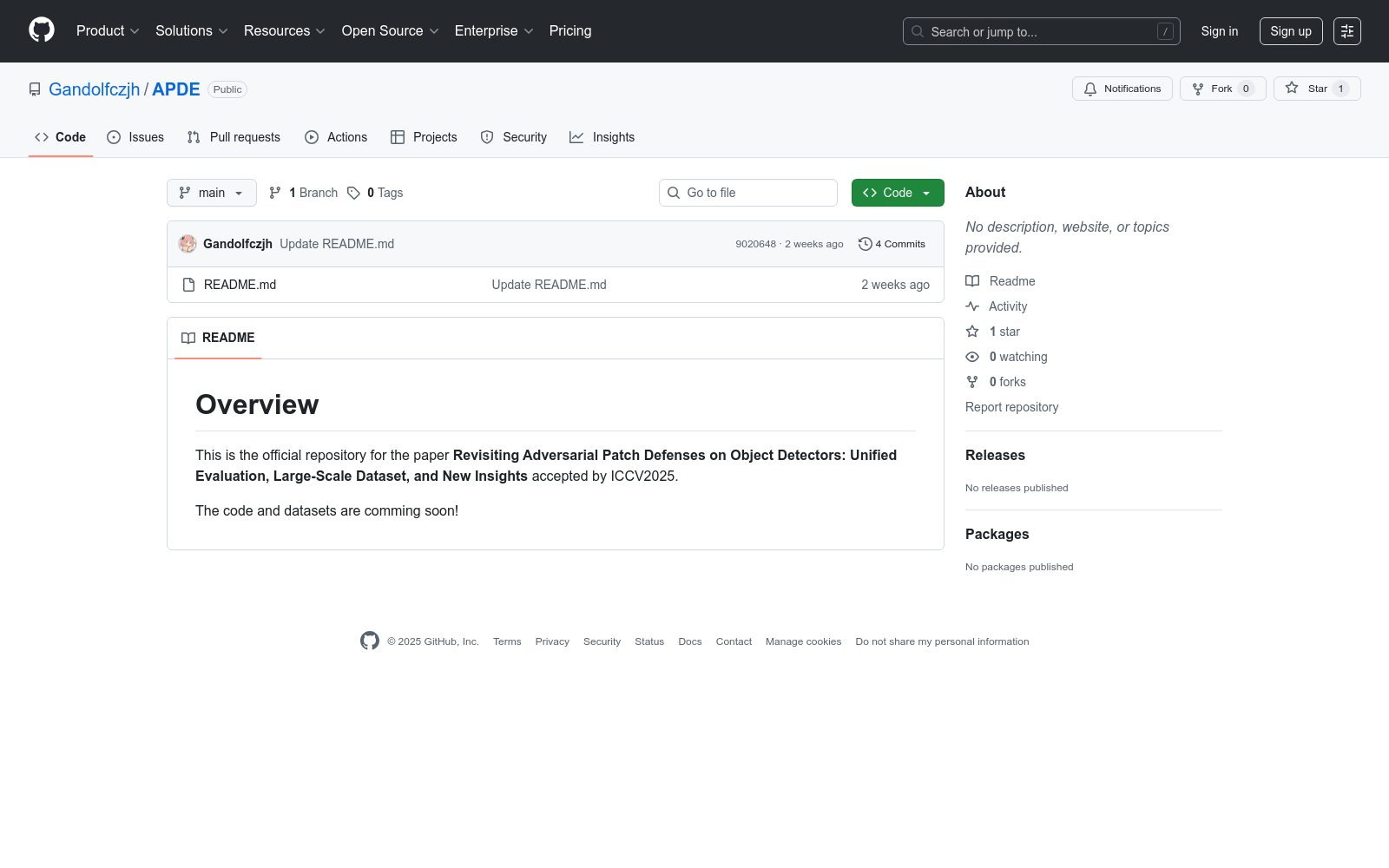Click the tag icon by 0 Tags
Viewport: 1389px width, 868px height.
[353, 193]
